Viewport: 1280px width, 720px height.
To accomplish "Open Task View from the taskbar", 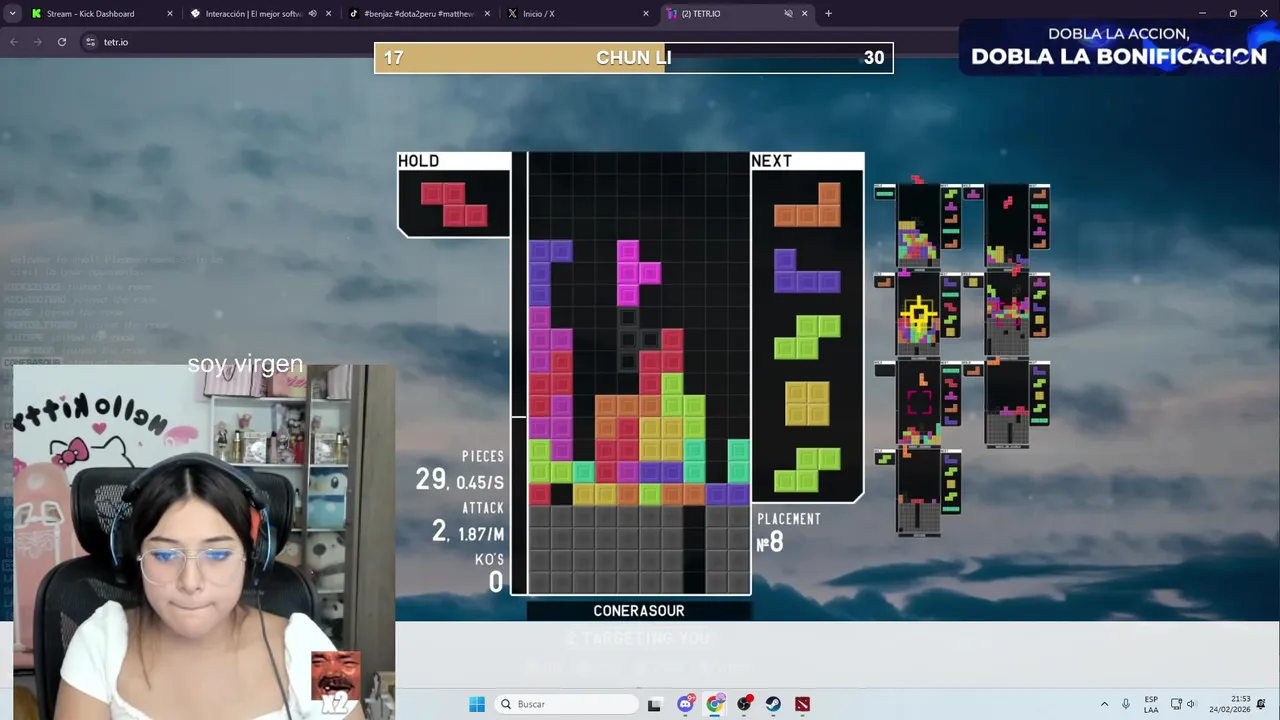I will point(654,704).
